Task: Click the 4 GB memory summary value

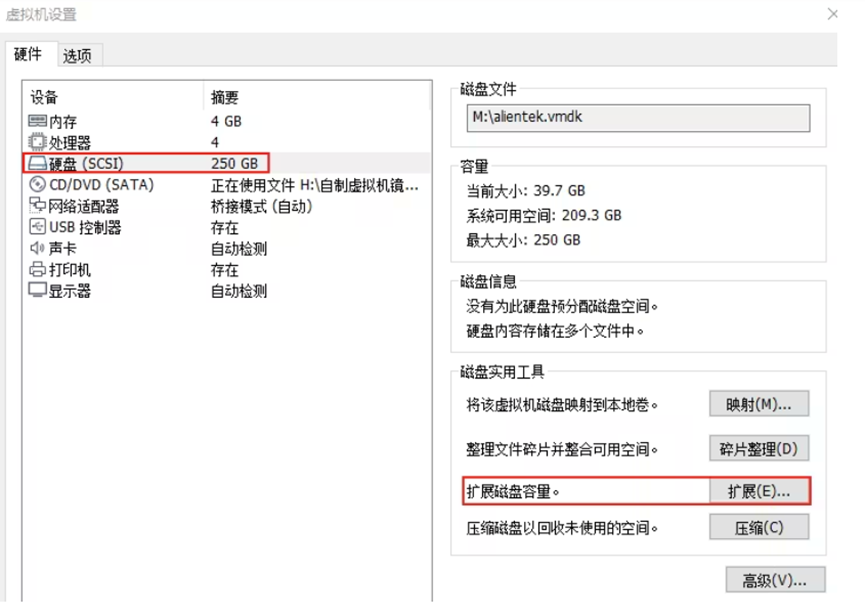Action: pos(226,121)
